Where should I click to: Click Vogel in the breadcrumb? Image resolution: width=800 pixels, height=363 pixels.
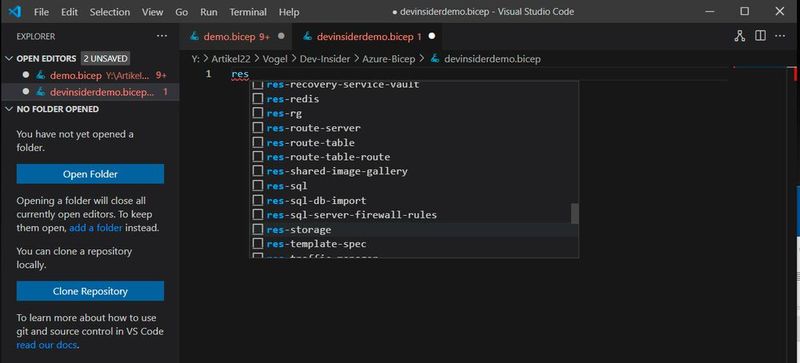(x=275, y=59)
